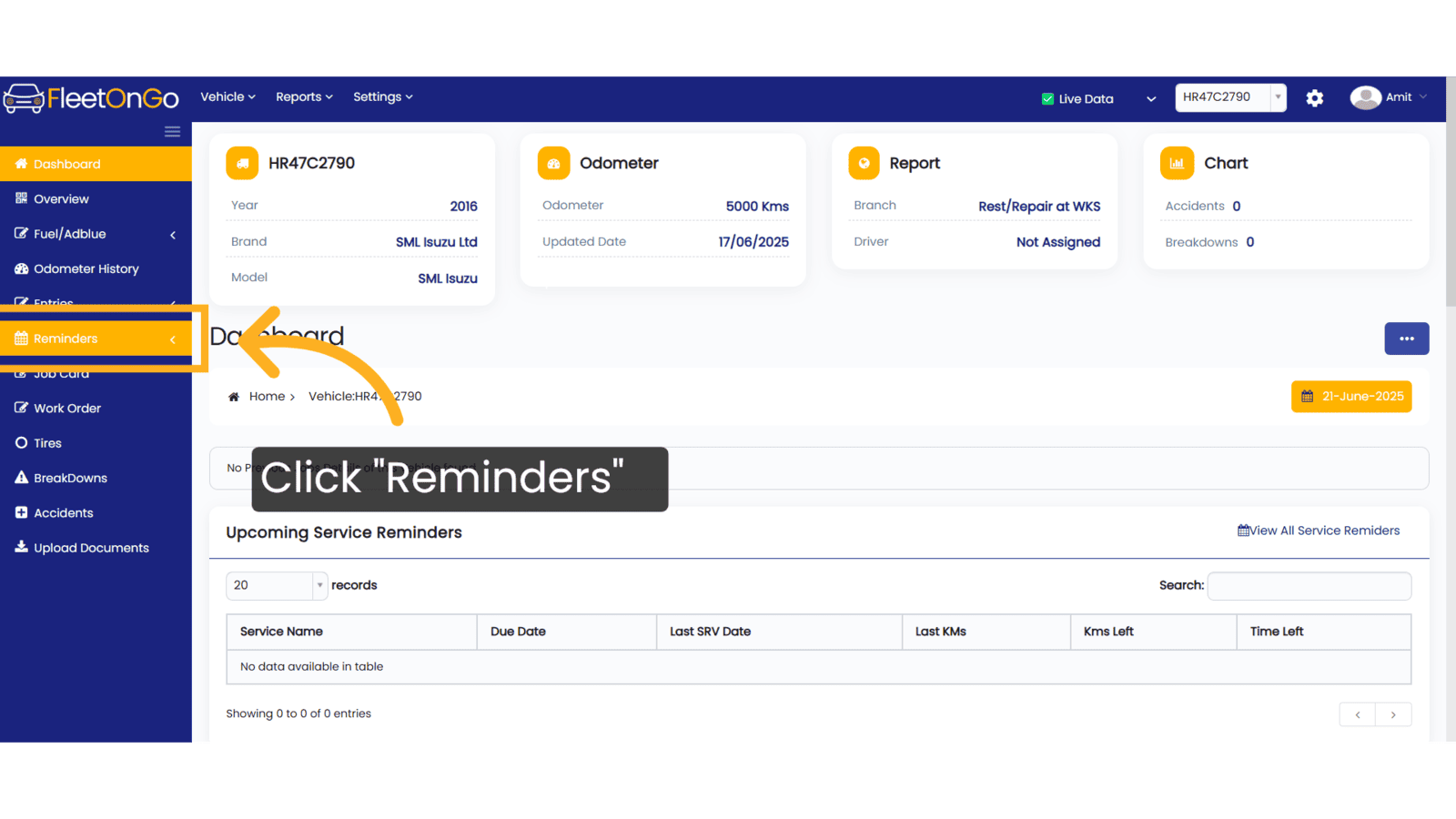Screen dimensions: 1456x819
Task: Click the vehicle card HR47C2790 icon
Action: click(x=242, y=164)
